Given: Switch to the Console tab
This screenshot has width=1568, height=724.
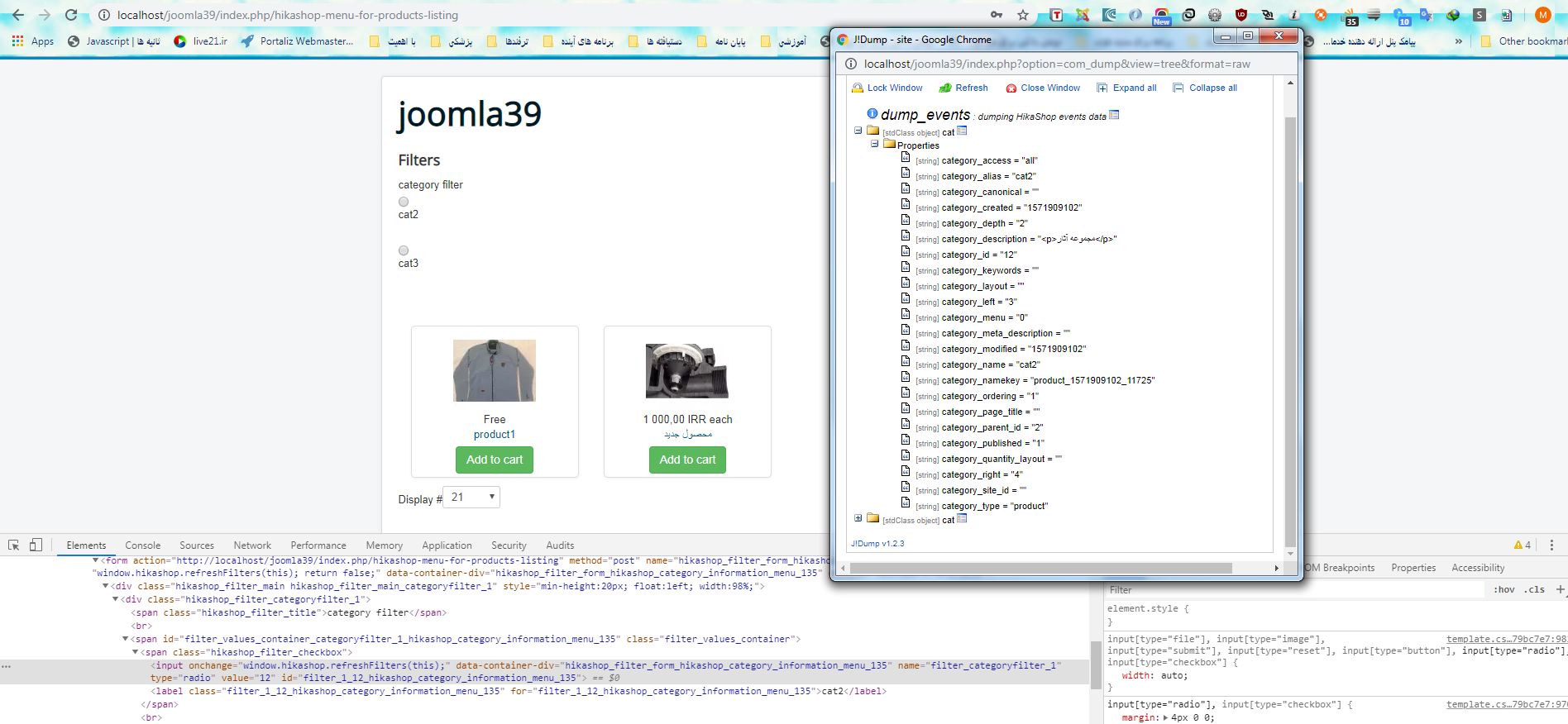Looking at the screenshot, I should [142, 545].
